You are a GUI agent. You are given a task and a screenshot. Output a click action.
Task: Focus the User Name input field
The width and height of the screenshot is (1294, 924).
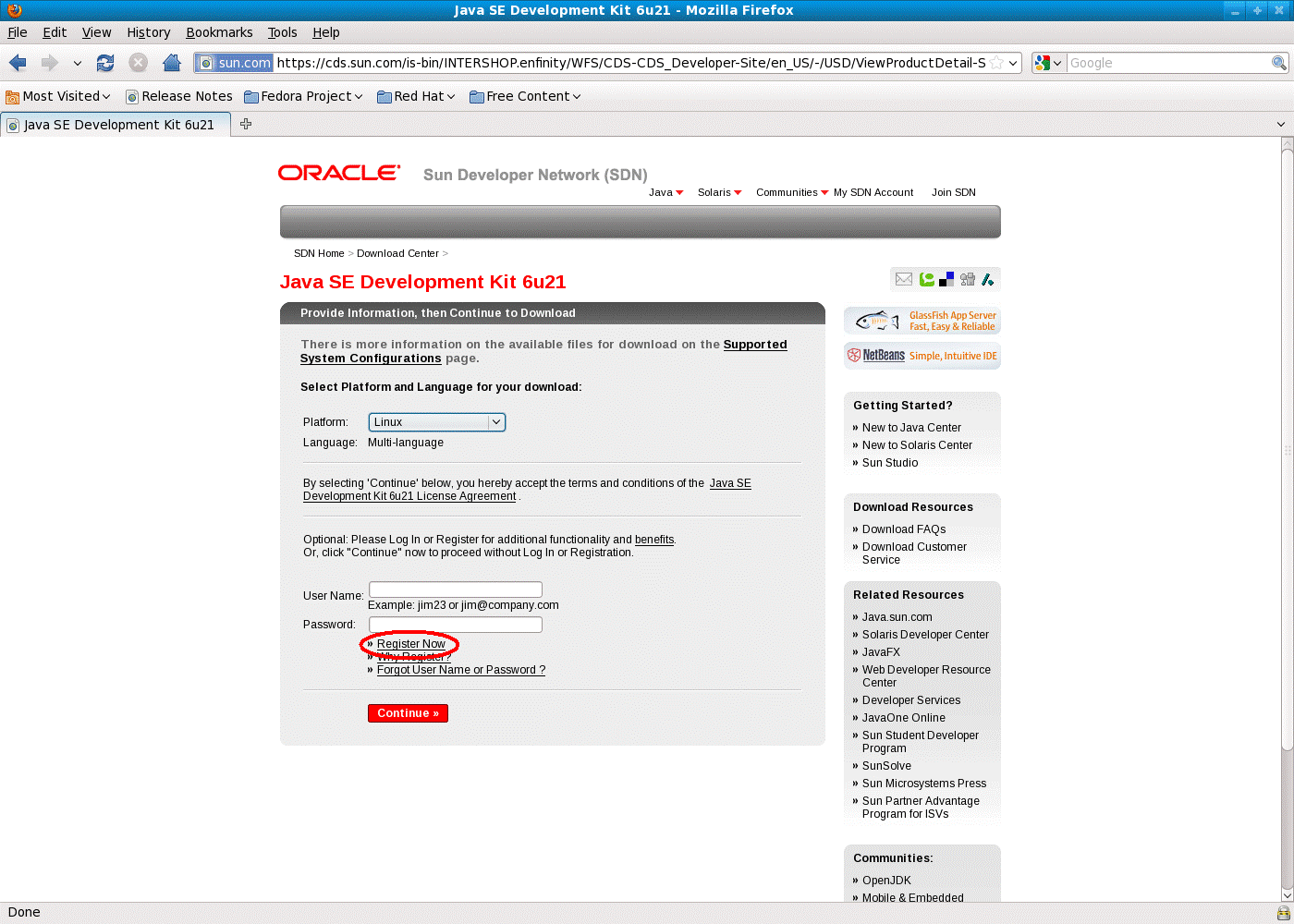456,590
